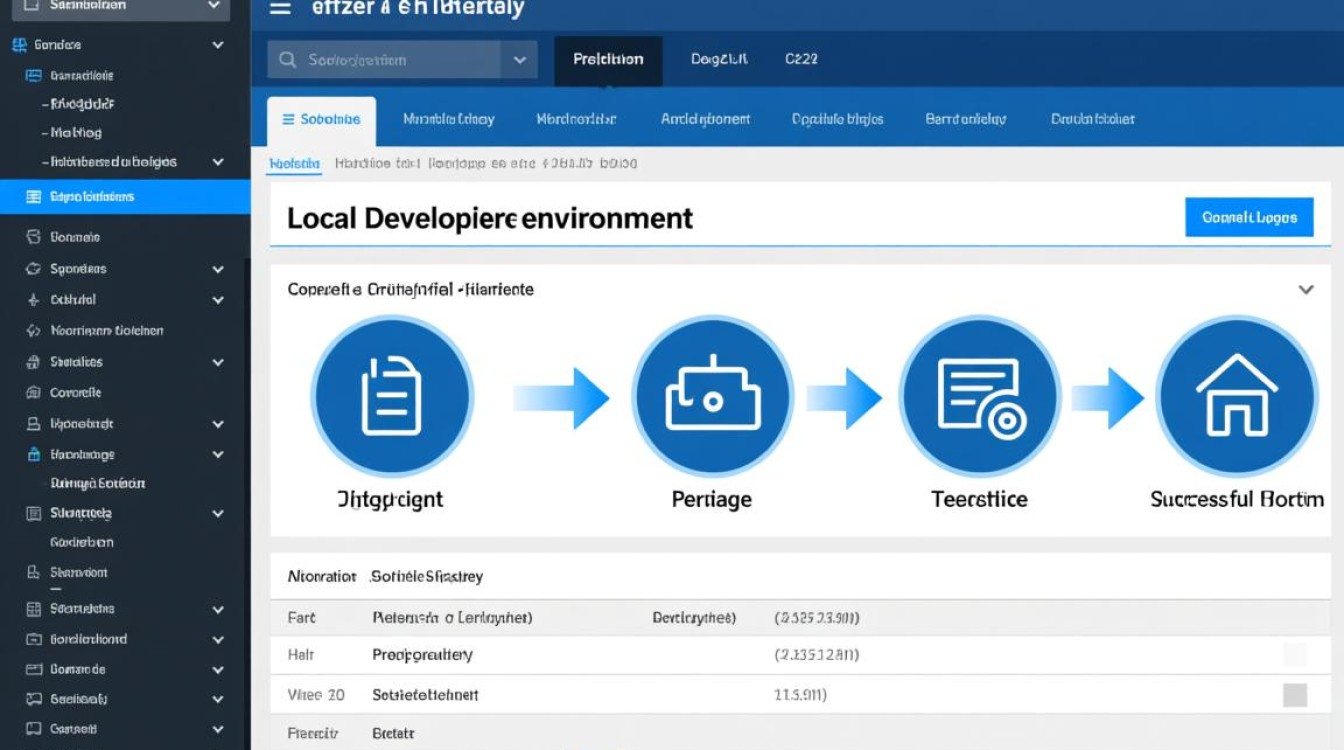The width and height of the screenshot is (1344, 750).
Task: Click the house icon for Successful step
Action: click(x=1236, y=397)
